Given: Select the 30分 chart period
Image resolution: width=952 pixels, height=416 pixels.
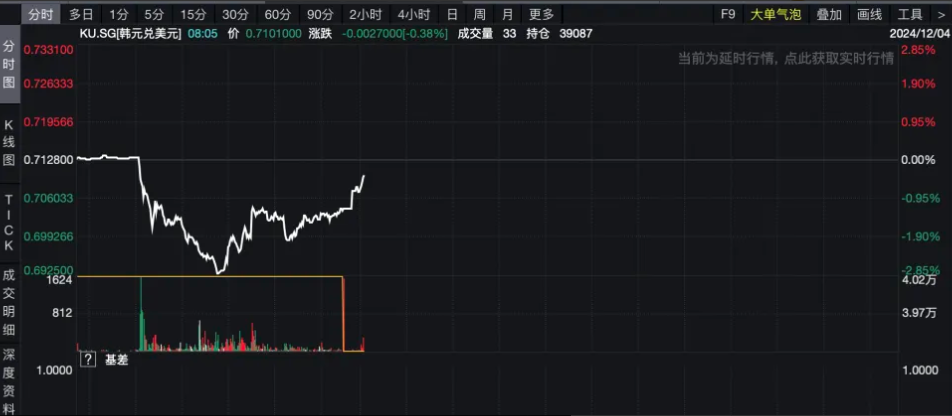Looking at the screenshot, I should tap(235, 15).
